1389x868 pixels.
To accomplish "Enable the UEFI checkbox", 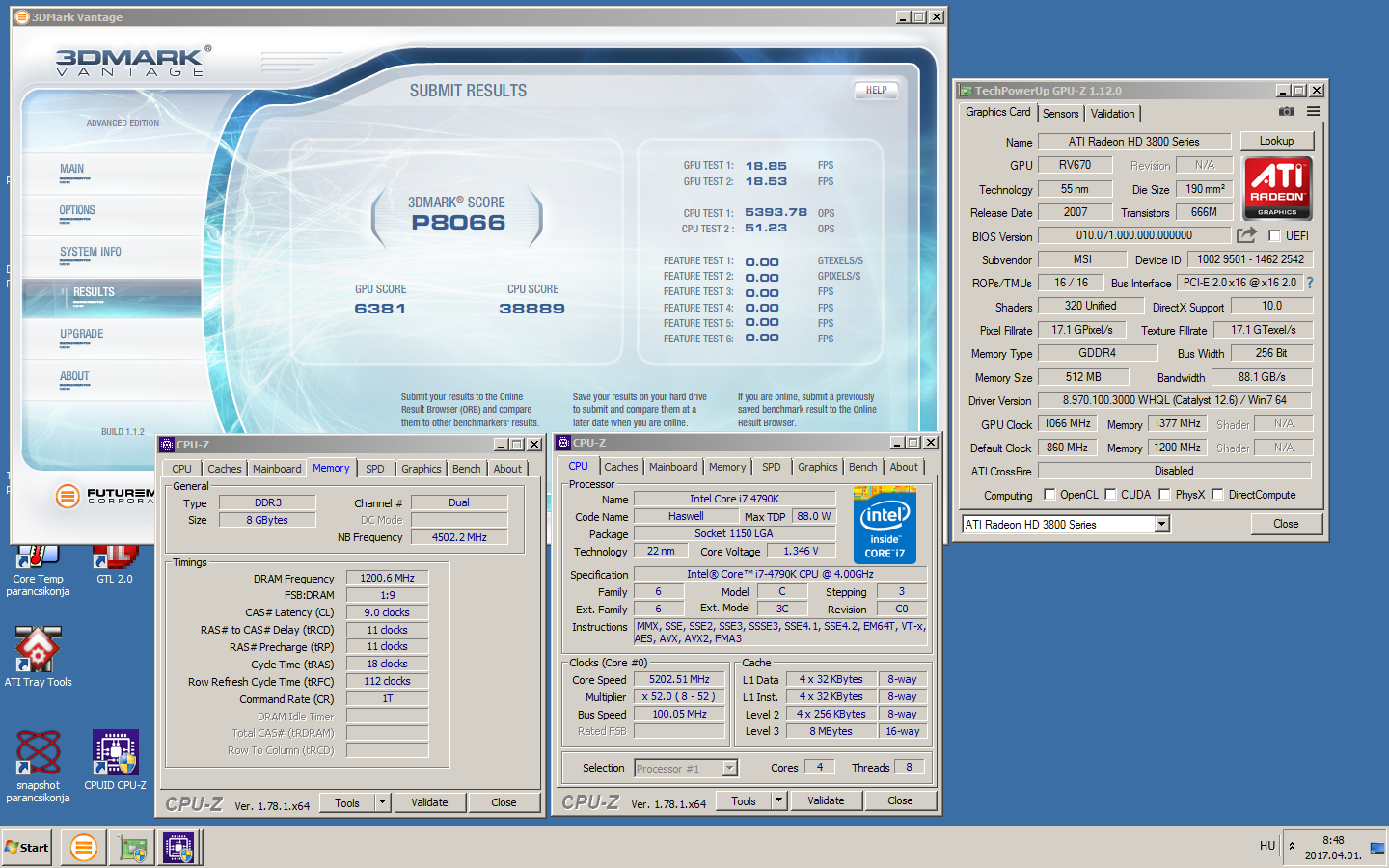I will point(1274,236).
